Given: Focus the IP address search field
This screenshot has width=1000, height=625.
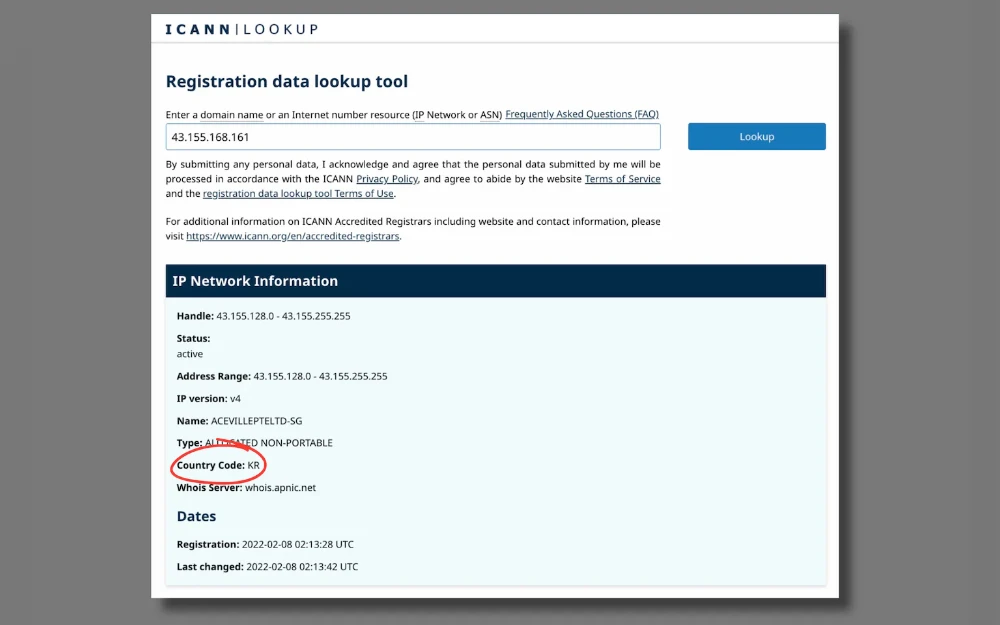Looking at the screenshot, I should tap(413, 137).
